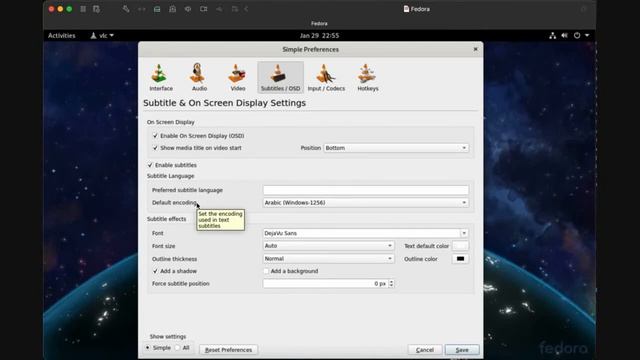Viewport: 640px width, 360px height.
Task: Toggle the Enable subtitles checkbox
Action: (x=150, y=165)
